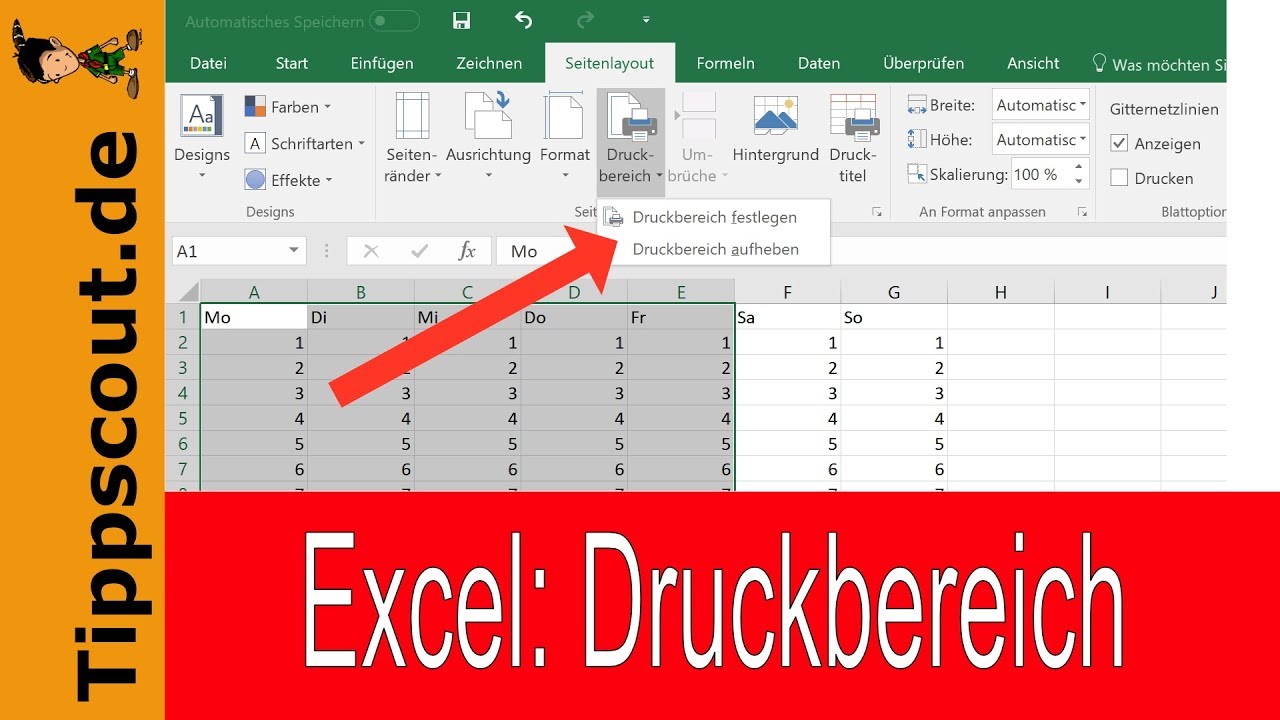The width and height of the screenshot is (1280, 720).
Task: Click the Save disk icon
Action: click(461, 20)
